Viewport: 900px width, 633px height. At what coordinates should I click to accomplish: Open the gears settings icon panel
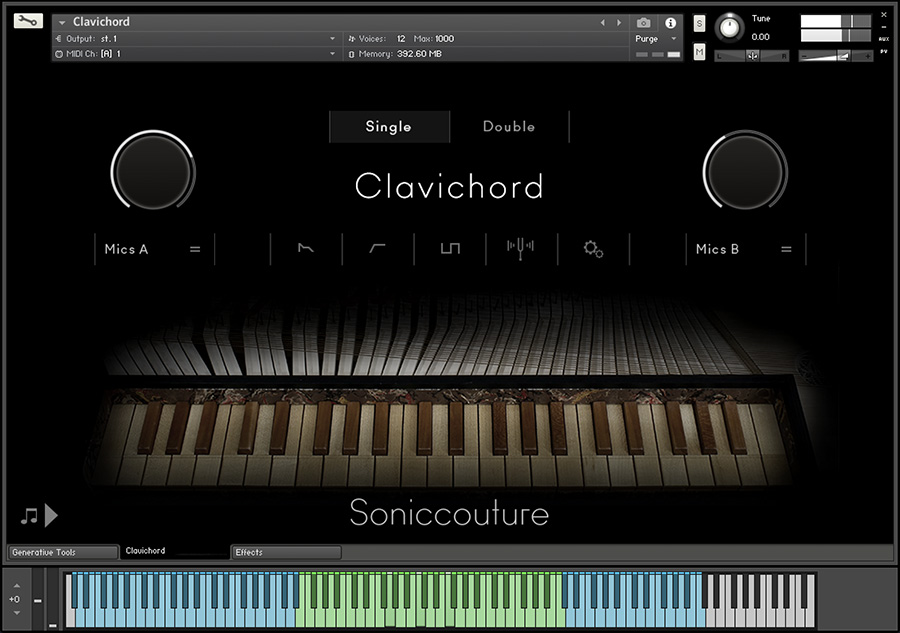[x=593, y=249]
